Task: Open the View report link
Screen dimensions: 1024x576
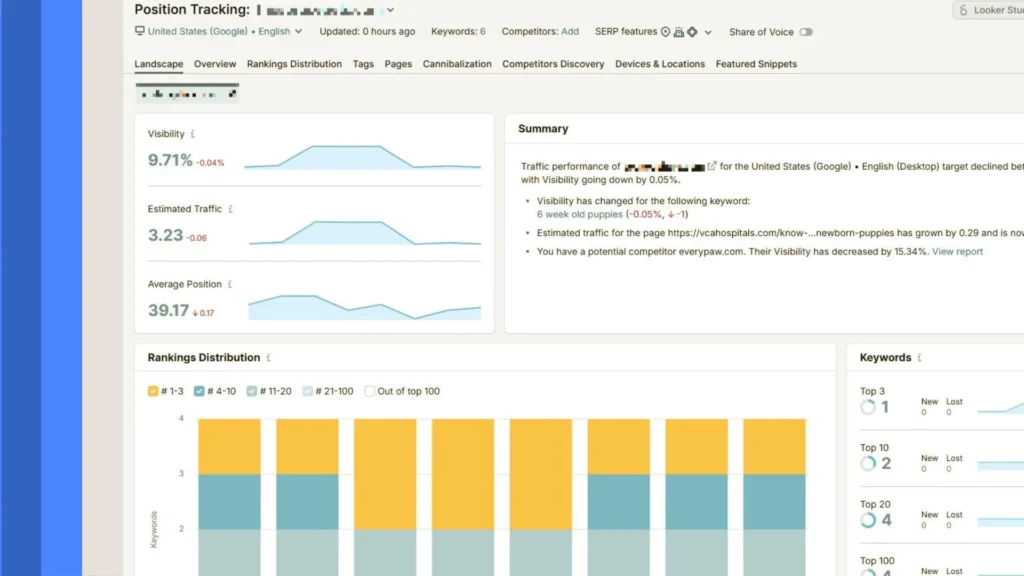Action: [957, 251]
